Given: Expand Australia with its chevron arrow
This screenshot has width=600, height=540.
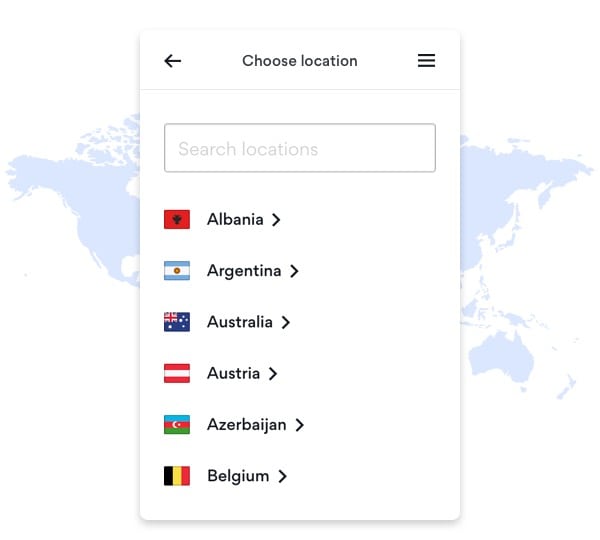Looking at the screenshot, I should [285, 322].
